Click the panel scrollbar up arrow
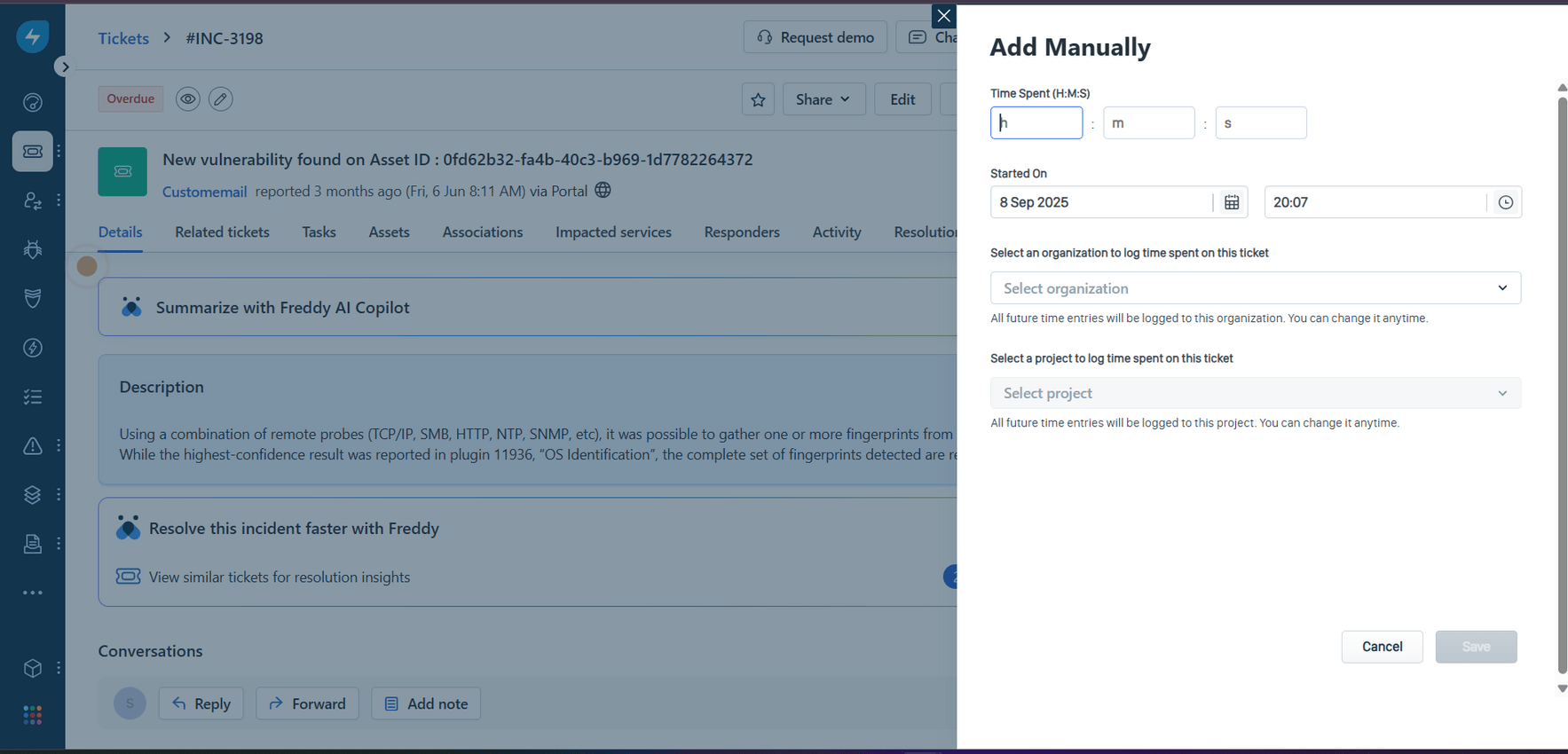The width and height of the screenshot is (1568, 754). pos(1562,88)
